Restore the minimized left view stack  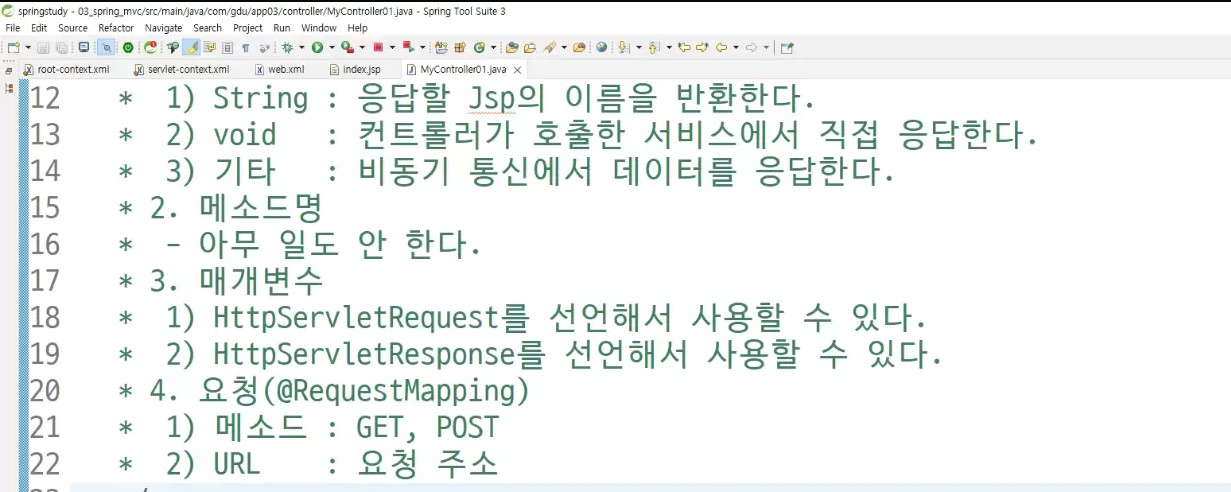8,71
